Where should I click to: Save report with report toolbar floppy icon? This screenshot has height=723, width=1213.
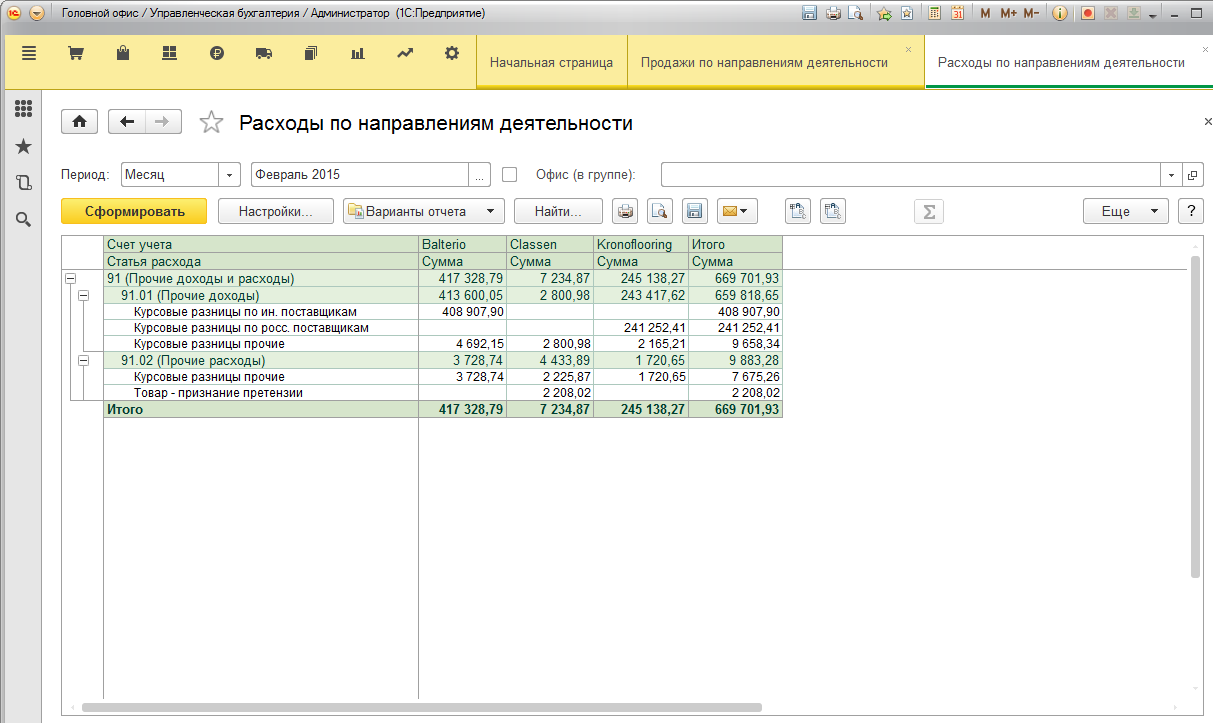click(x=695, y=211)
